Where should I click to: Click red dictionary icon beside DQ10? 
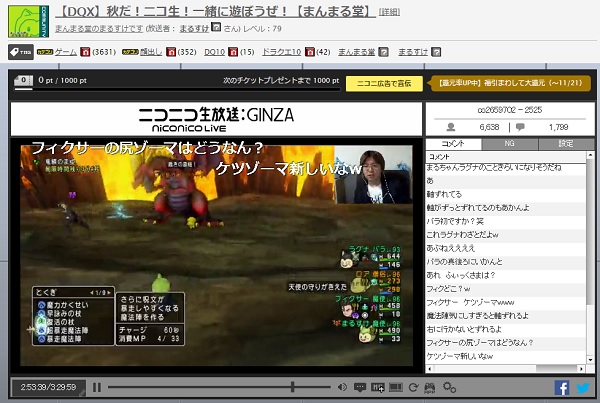pyautogui.click(x=233, y=52)
